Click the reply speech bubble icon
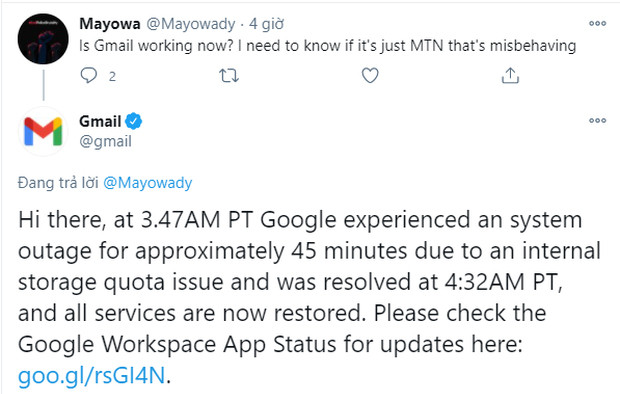620x394 pixels. 89,75
